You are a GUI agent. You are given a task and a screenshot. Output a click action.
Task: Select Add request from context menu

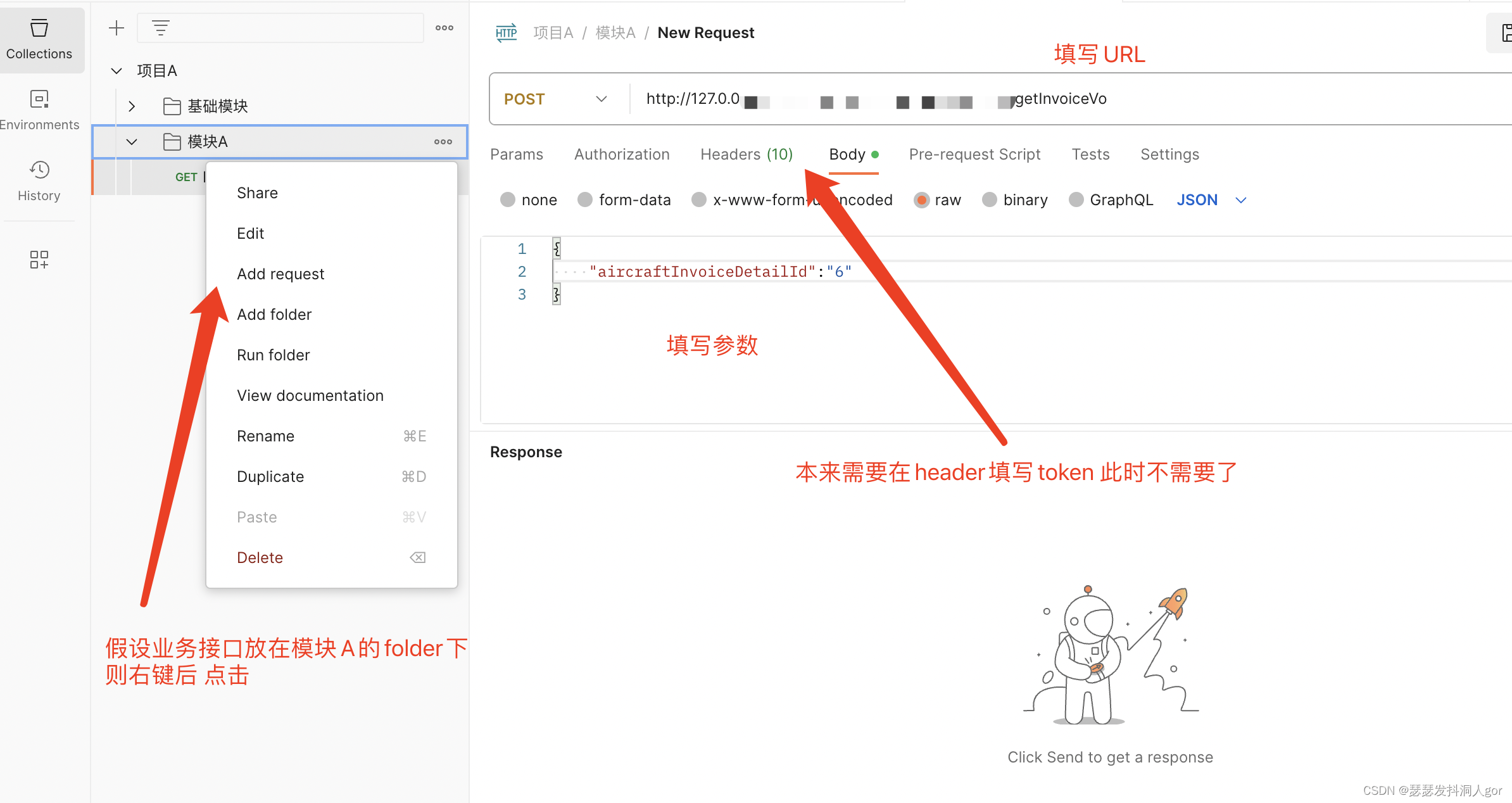(281, 274)
